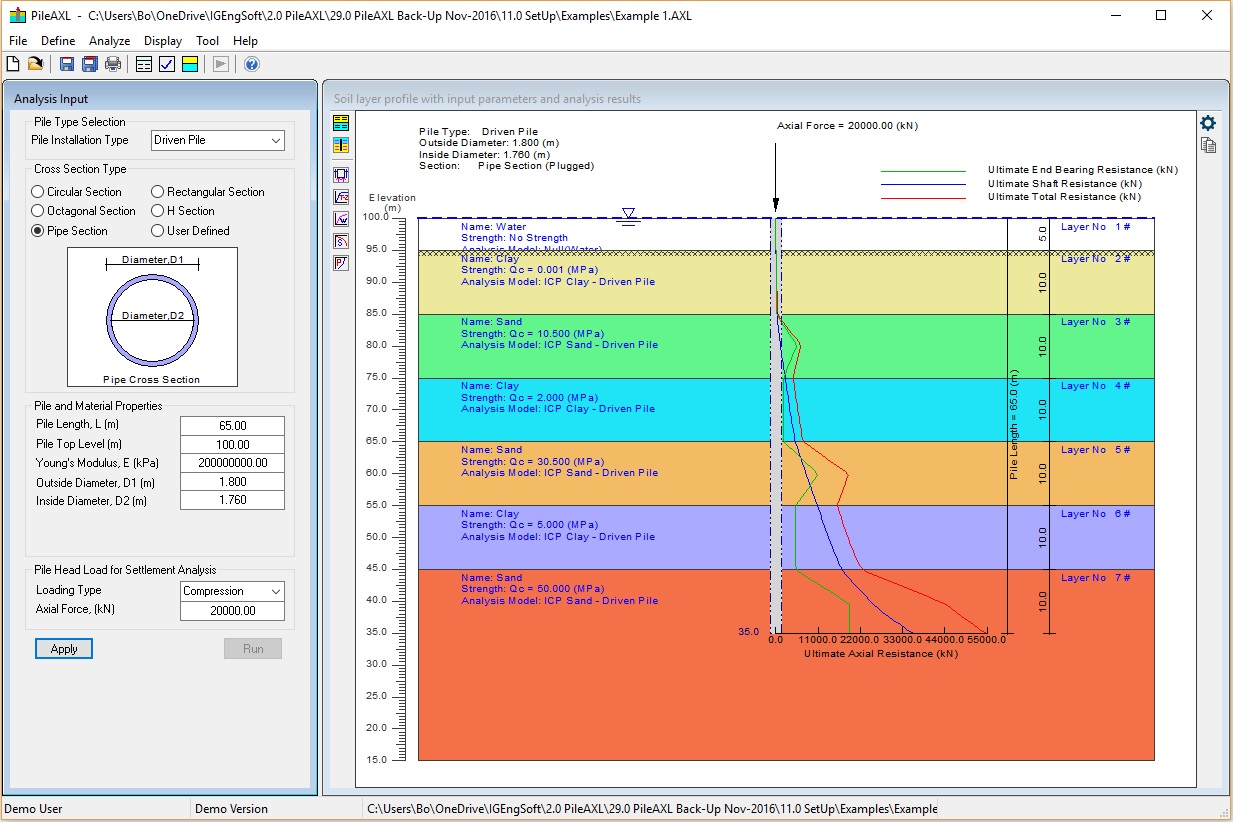Click the pipe cross section diagram
This screenshot has height=822, width=1233.
click(153, 317)
